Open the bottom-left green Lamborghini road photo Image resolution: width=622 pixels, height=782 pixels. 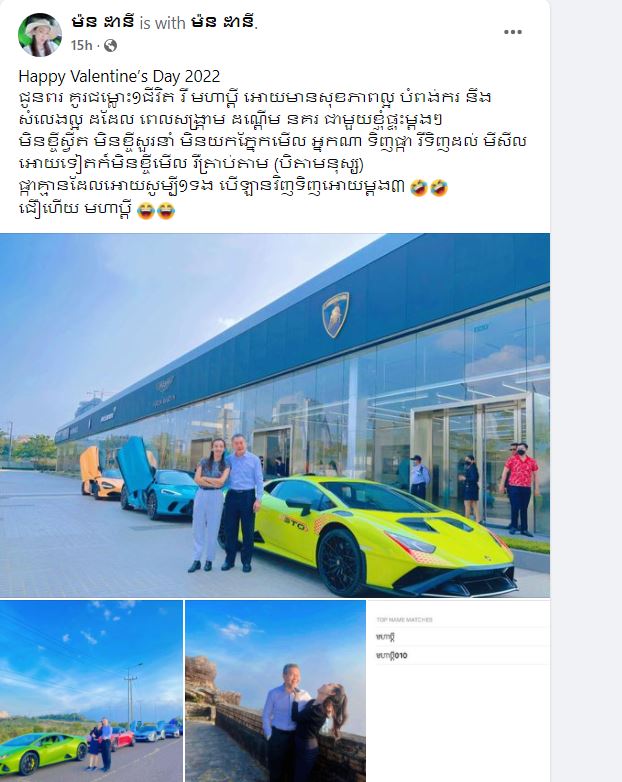[x=91, y=691]
